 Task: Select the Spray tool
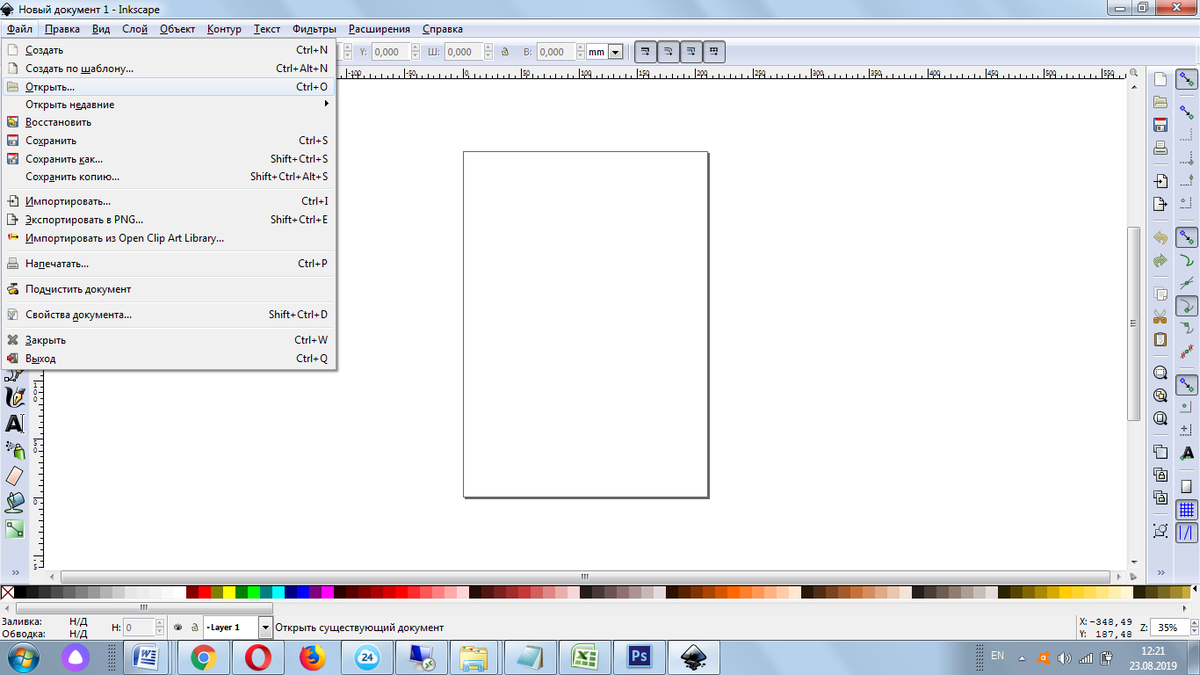point(14,449)
